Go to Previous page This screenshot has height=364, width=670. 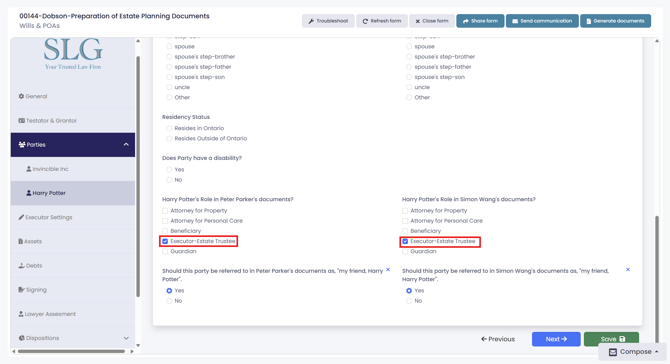pyautogui.click(x=498, y=339)
